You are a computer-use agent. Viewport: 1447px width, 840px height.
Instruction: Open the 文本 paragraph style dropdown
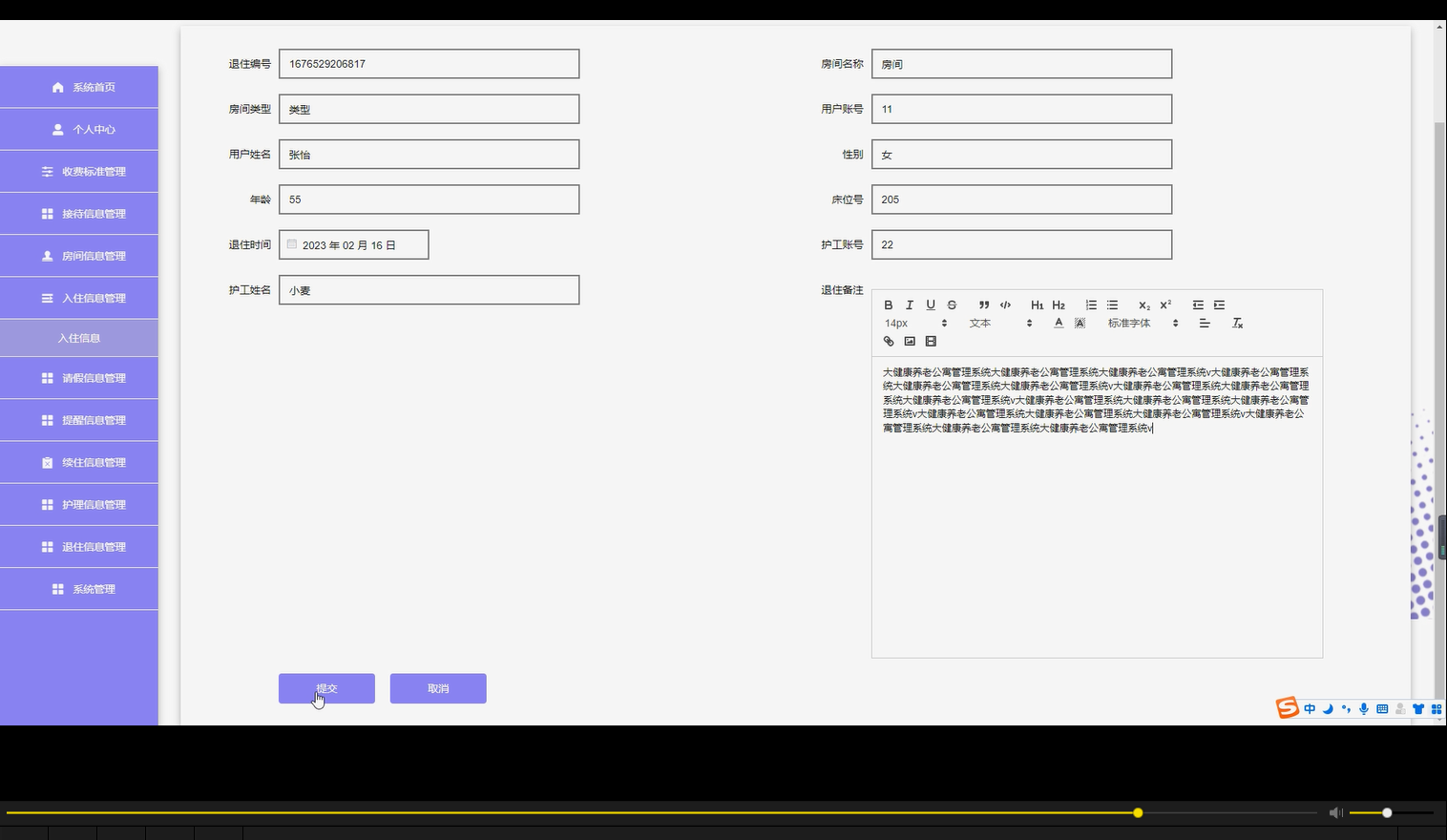[1000, 323]
